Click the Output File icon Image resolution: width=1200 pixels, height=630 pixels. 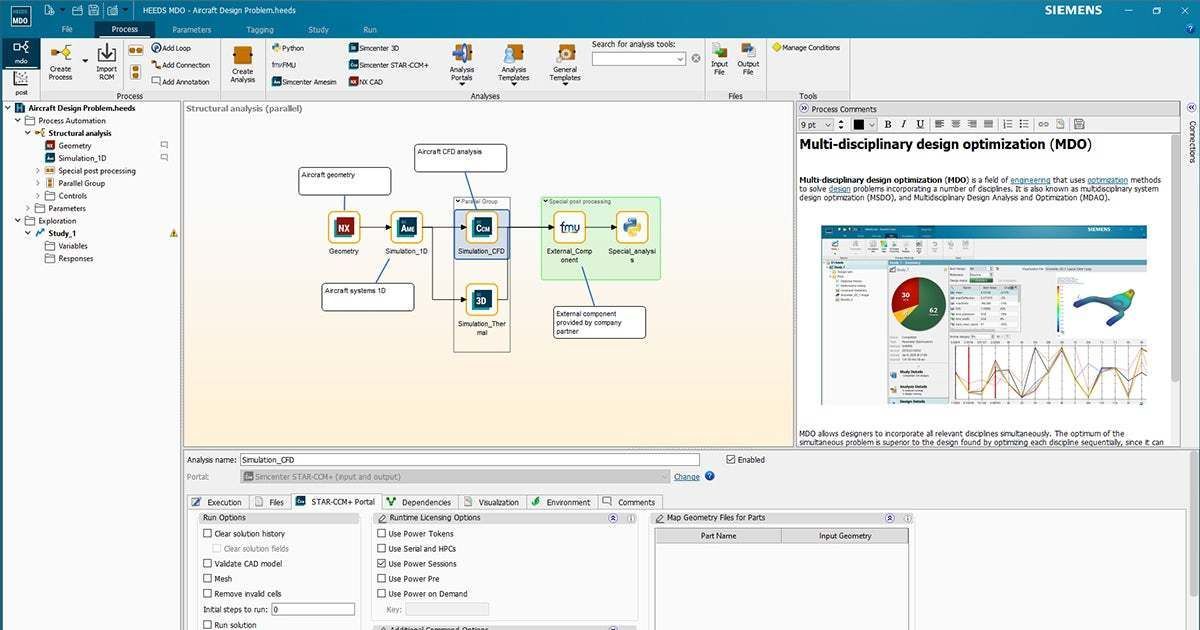748,51
